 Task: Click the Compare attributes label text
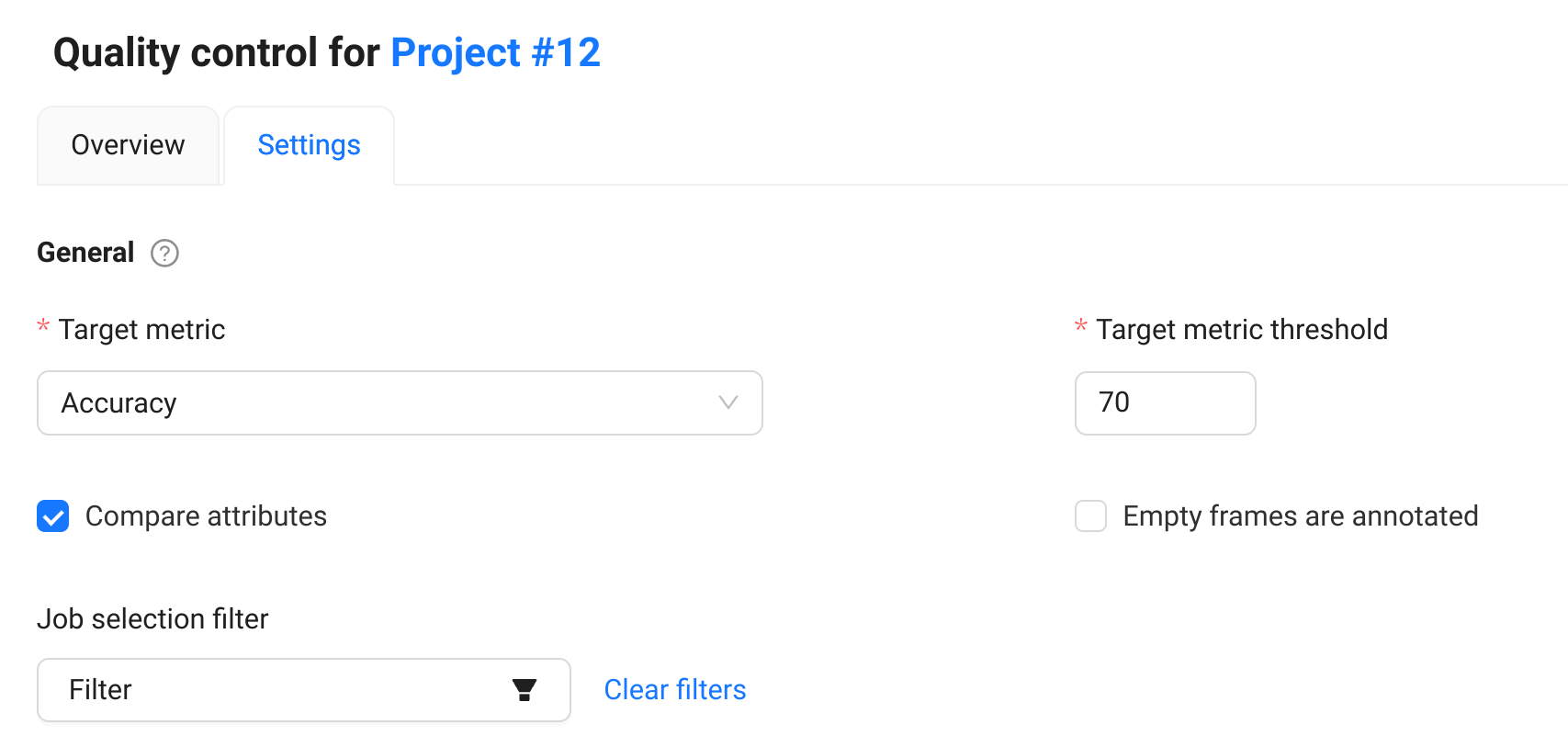pos(206,516)
